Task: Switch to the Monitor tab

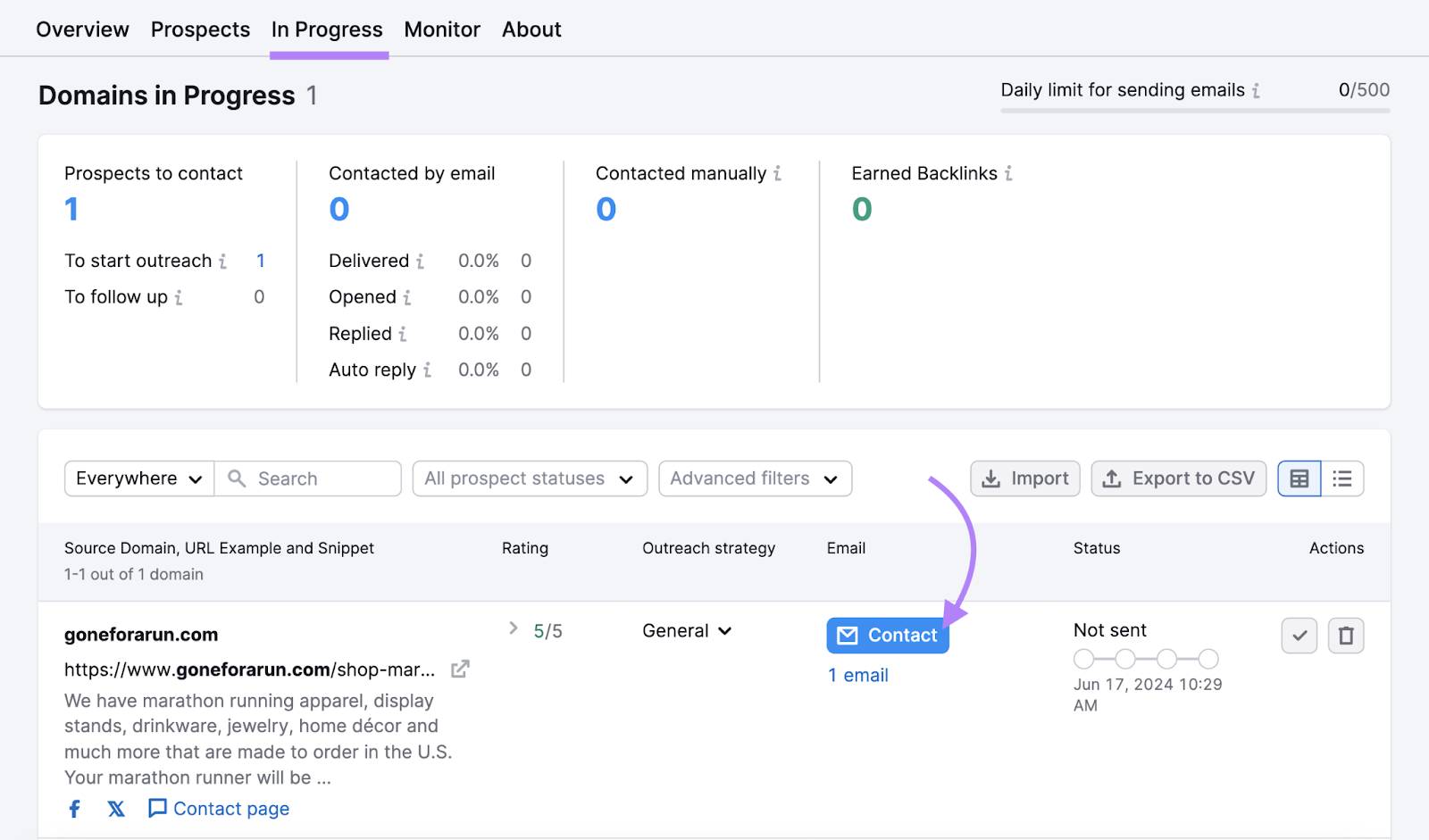Action: [x=441, y=29]
